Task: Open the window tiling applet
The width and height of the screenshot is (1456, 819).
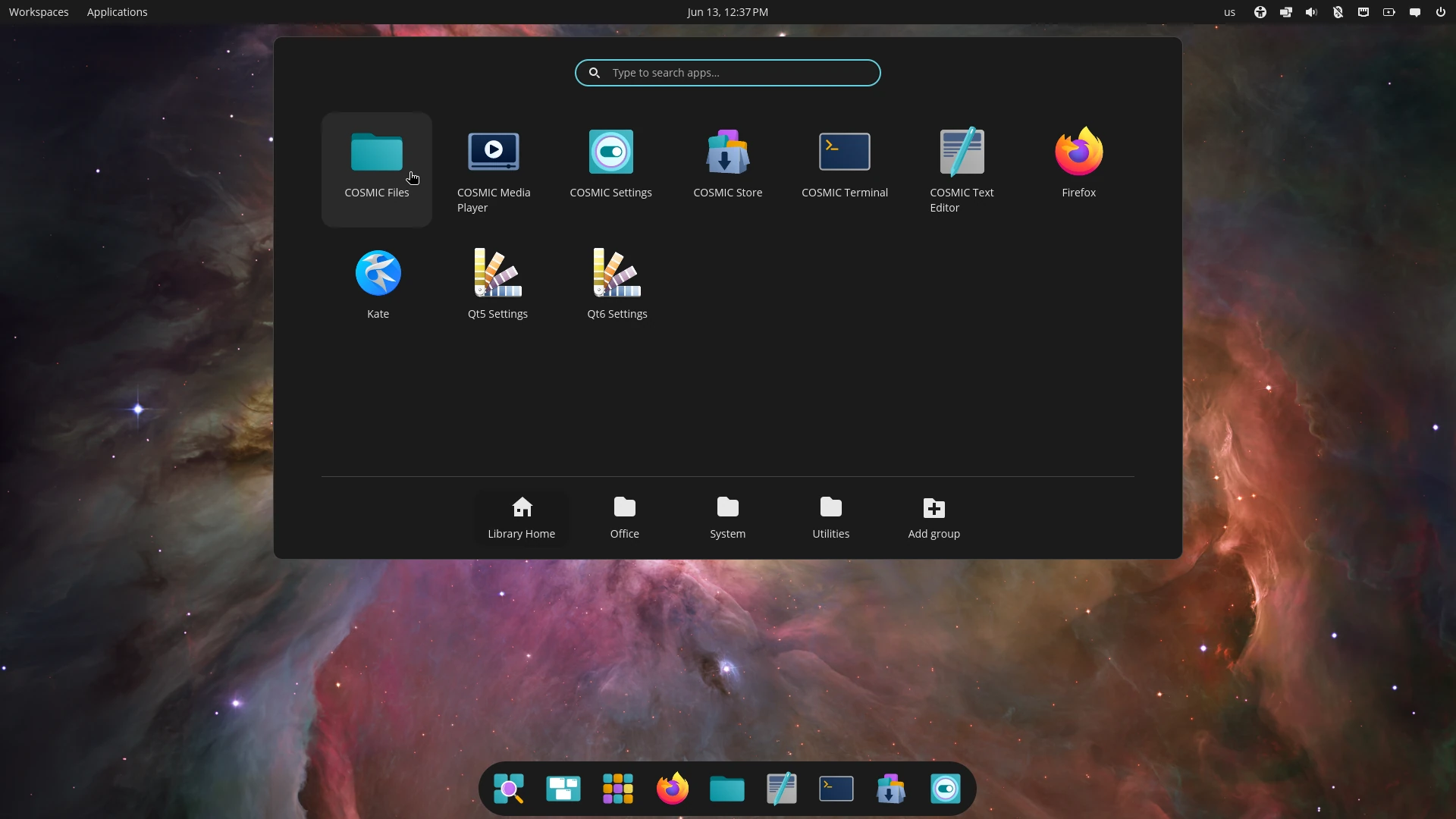Action: point(1286,12)
